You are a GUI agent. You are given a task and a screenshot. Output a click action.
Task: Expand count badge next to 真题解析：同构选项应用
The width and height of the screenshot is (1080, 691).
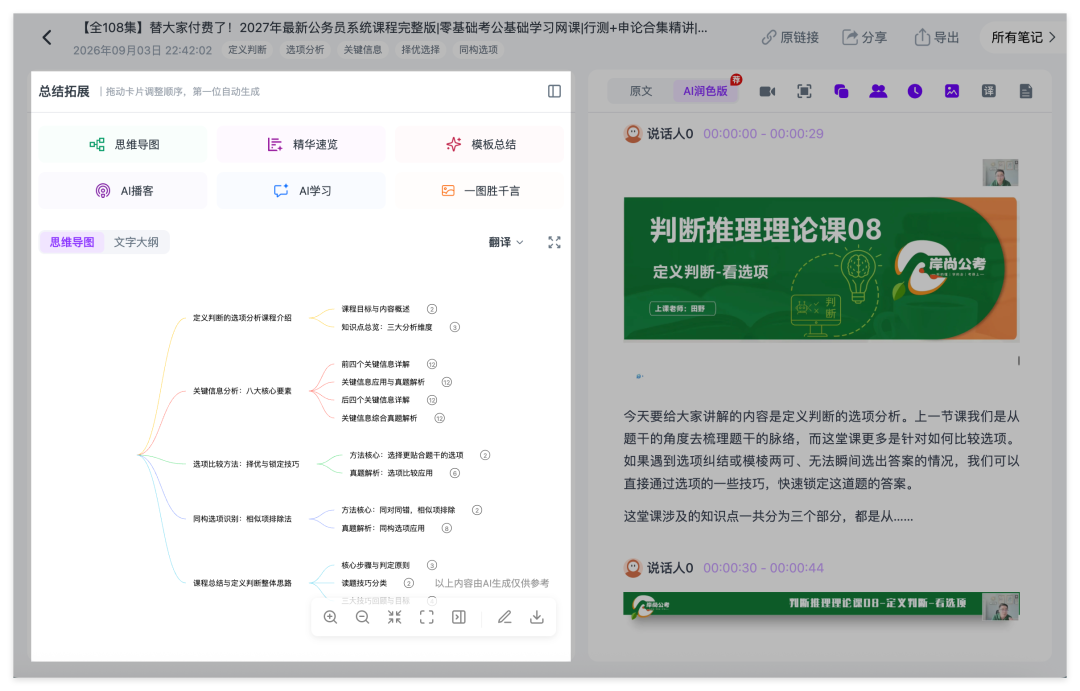446,528
